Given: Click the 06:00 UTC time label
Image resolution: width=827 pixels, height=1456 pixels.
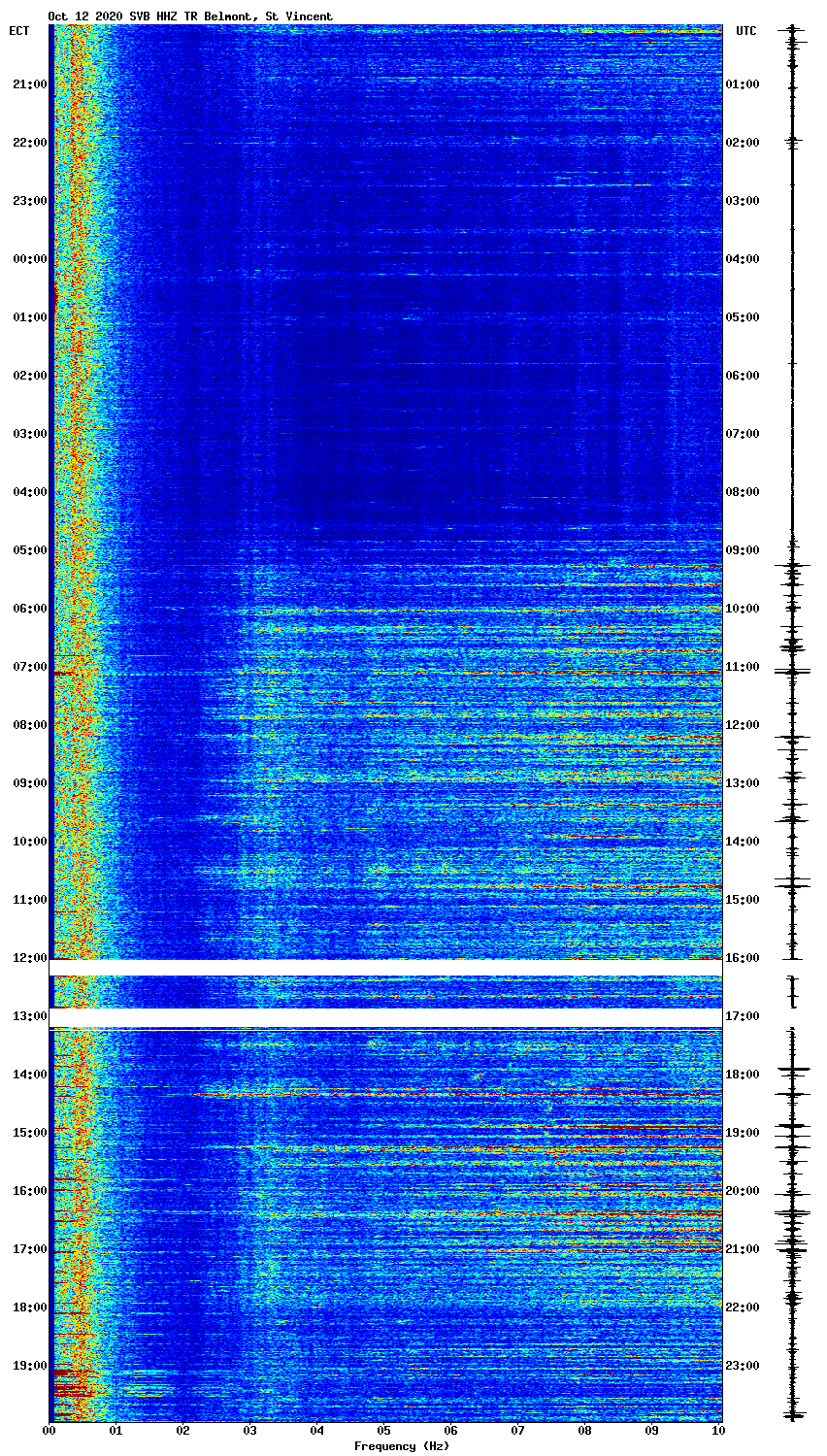Looking at the screenshot, I should tap(743, 376).
